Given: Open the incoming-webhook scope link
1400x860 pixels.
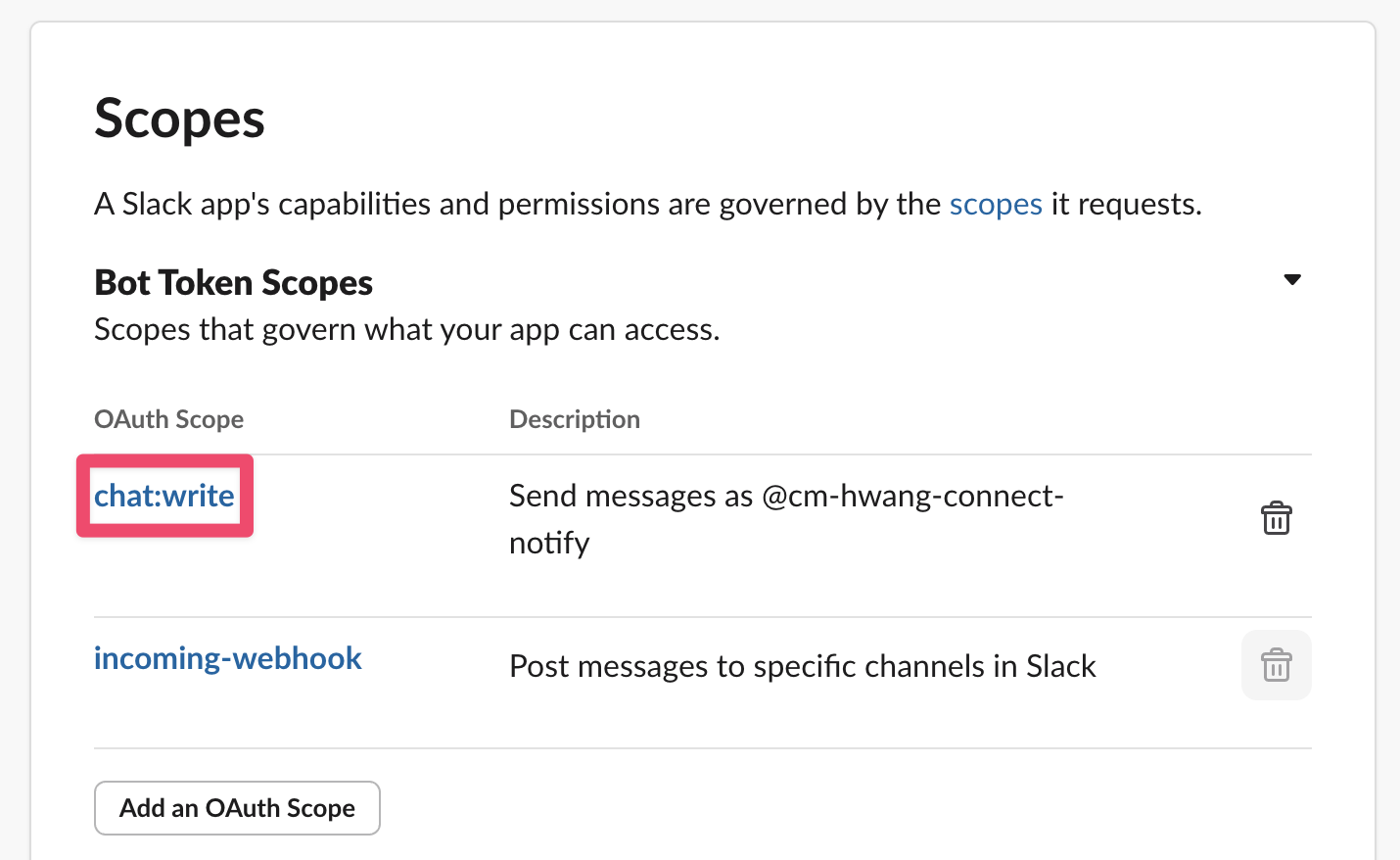Looking at the screenshot, I should pos(227,658).
